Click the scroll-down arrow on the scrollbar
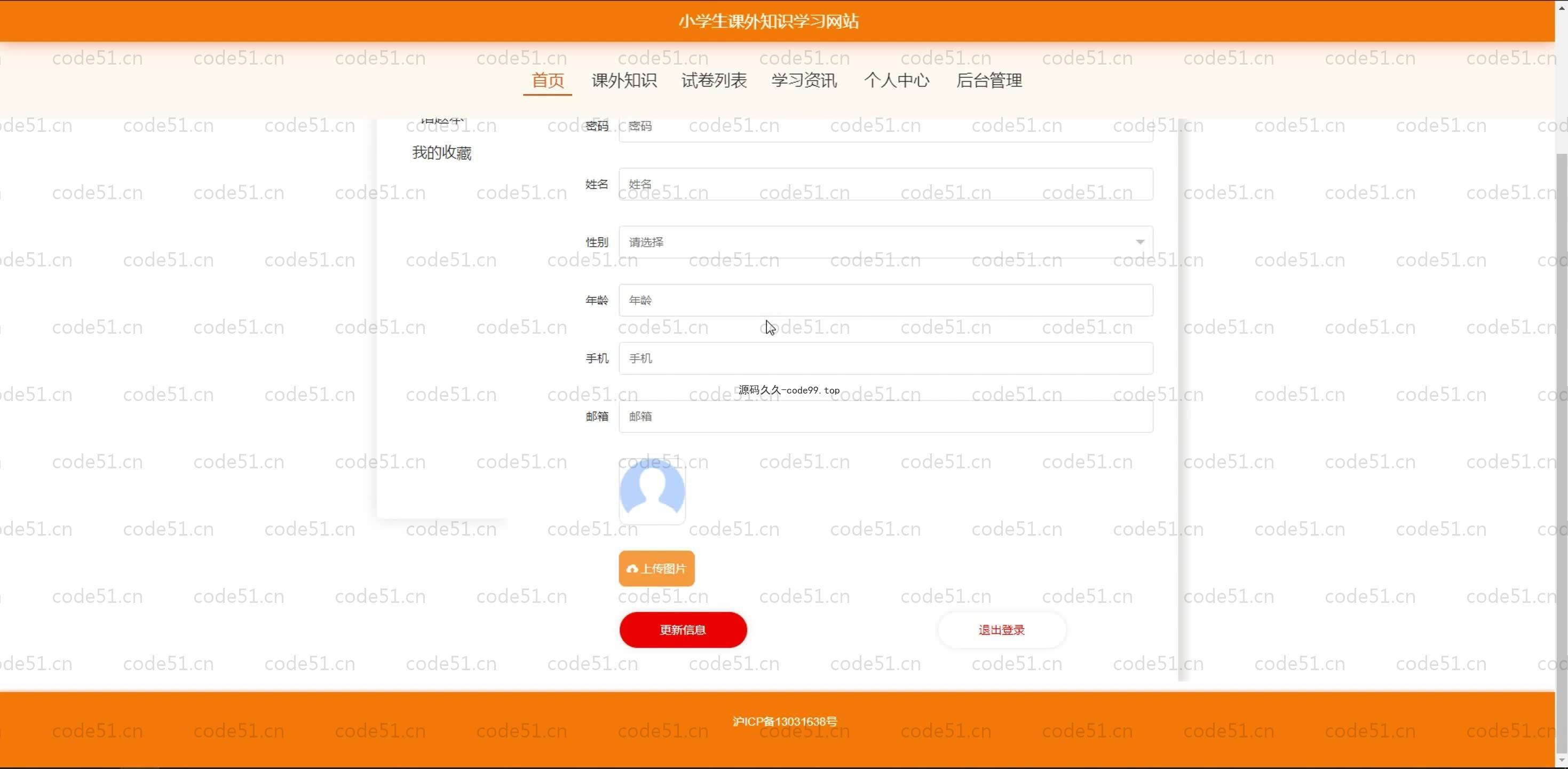This screenshot has width=1568, height=769. click(1561, 761)
